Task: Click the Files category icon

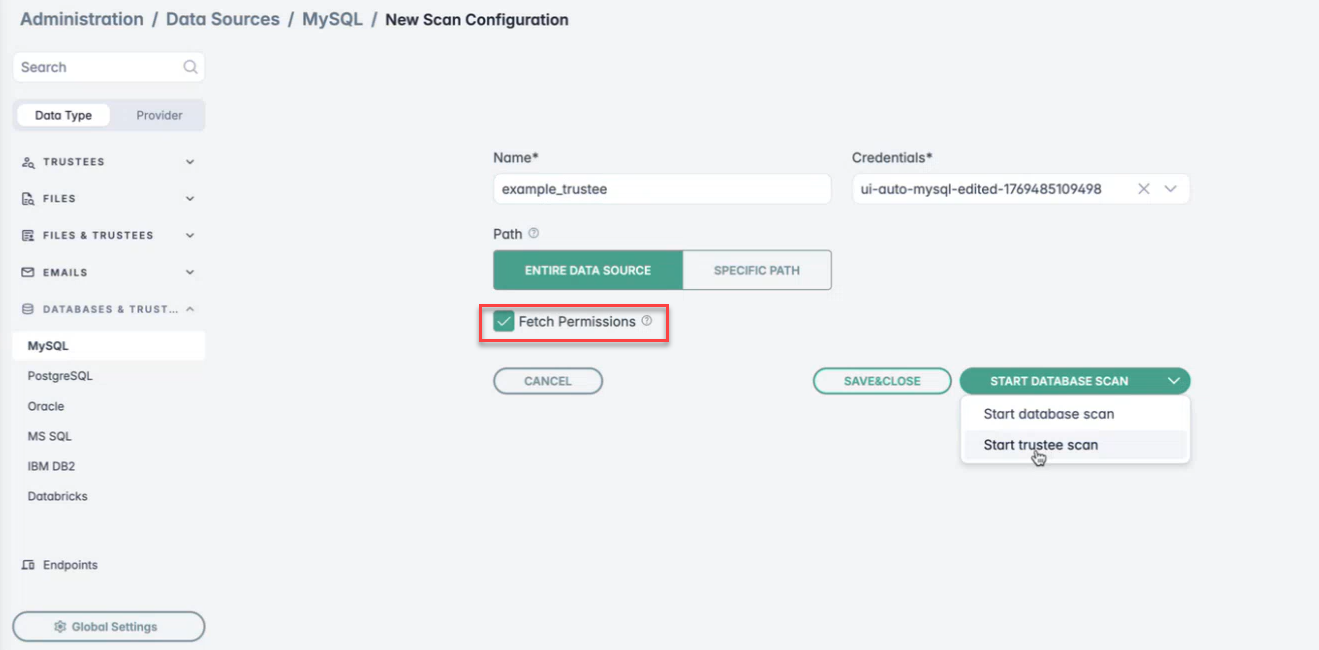Action: click(28, 199)
